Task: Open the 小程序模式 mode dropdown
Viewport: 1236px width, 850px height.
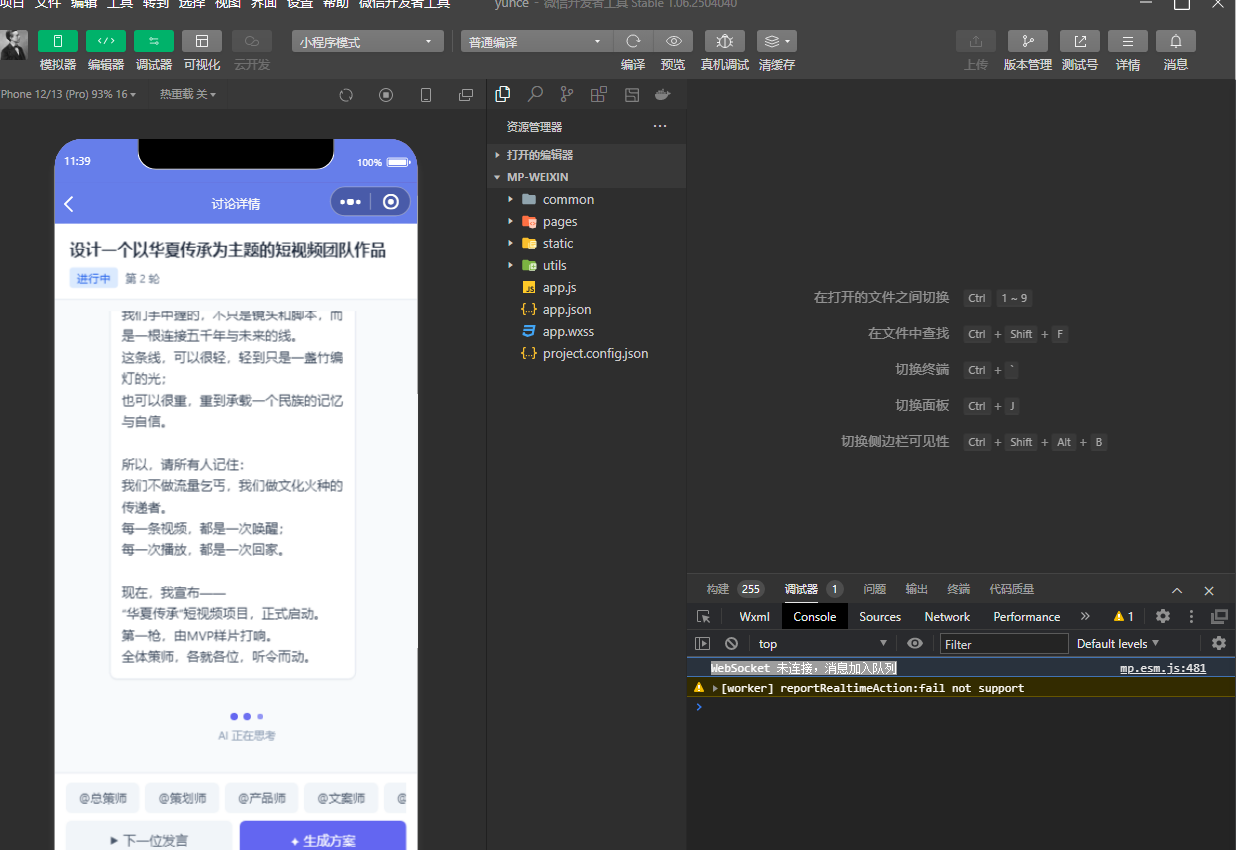Action: [368, 42]
